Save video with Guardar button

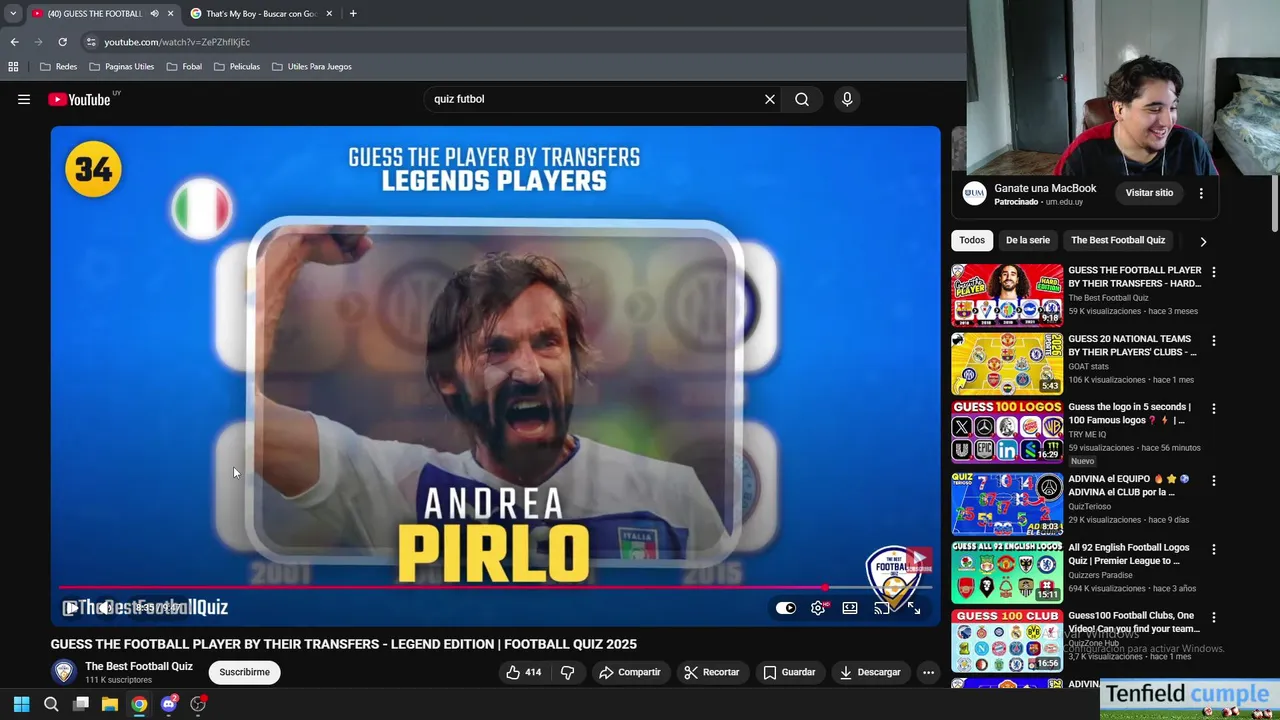pos(790,672)
